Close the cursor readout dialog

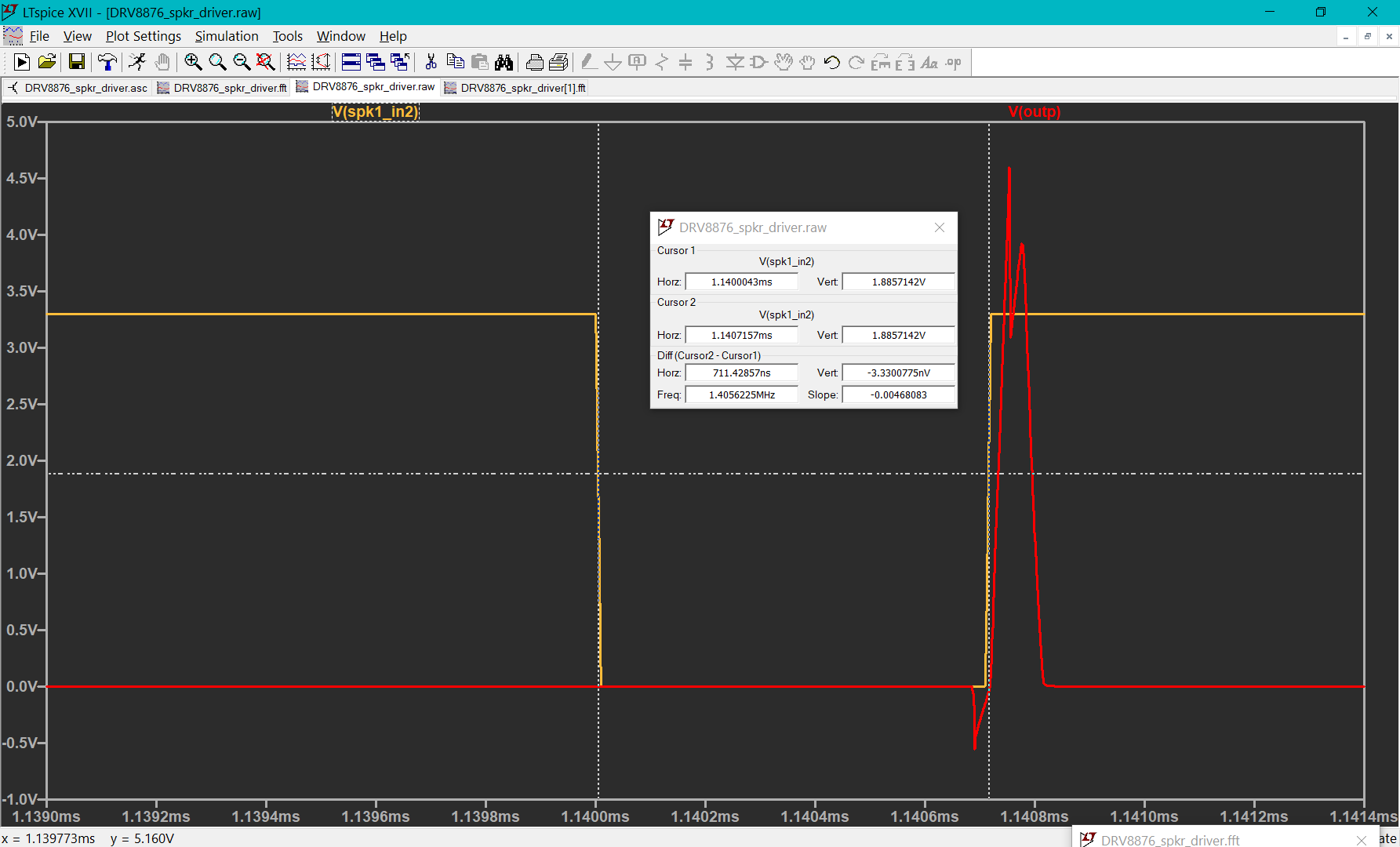(940, 227)
